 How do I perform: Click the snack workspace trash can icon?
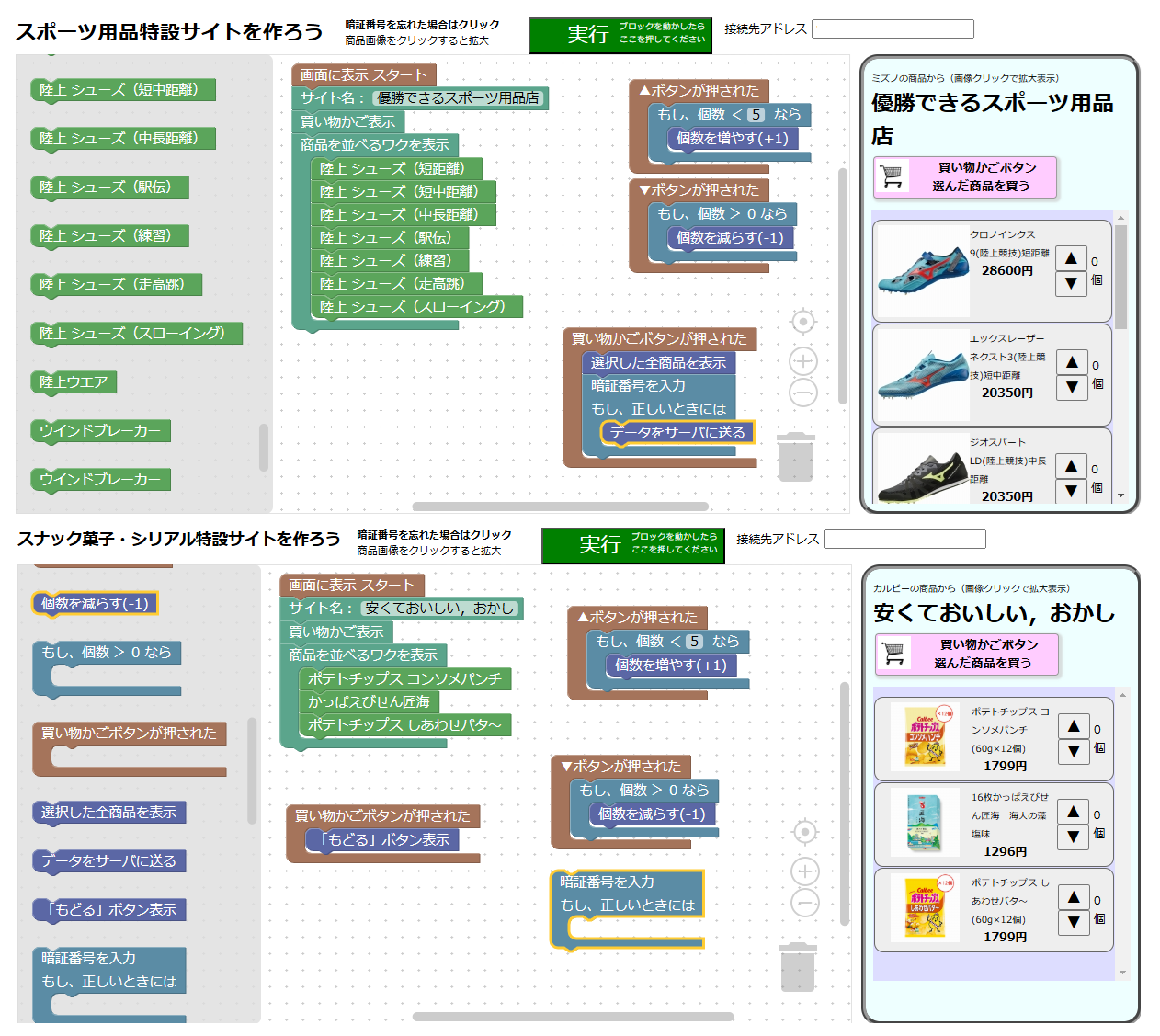pos(798,967)
